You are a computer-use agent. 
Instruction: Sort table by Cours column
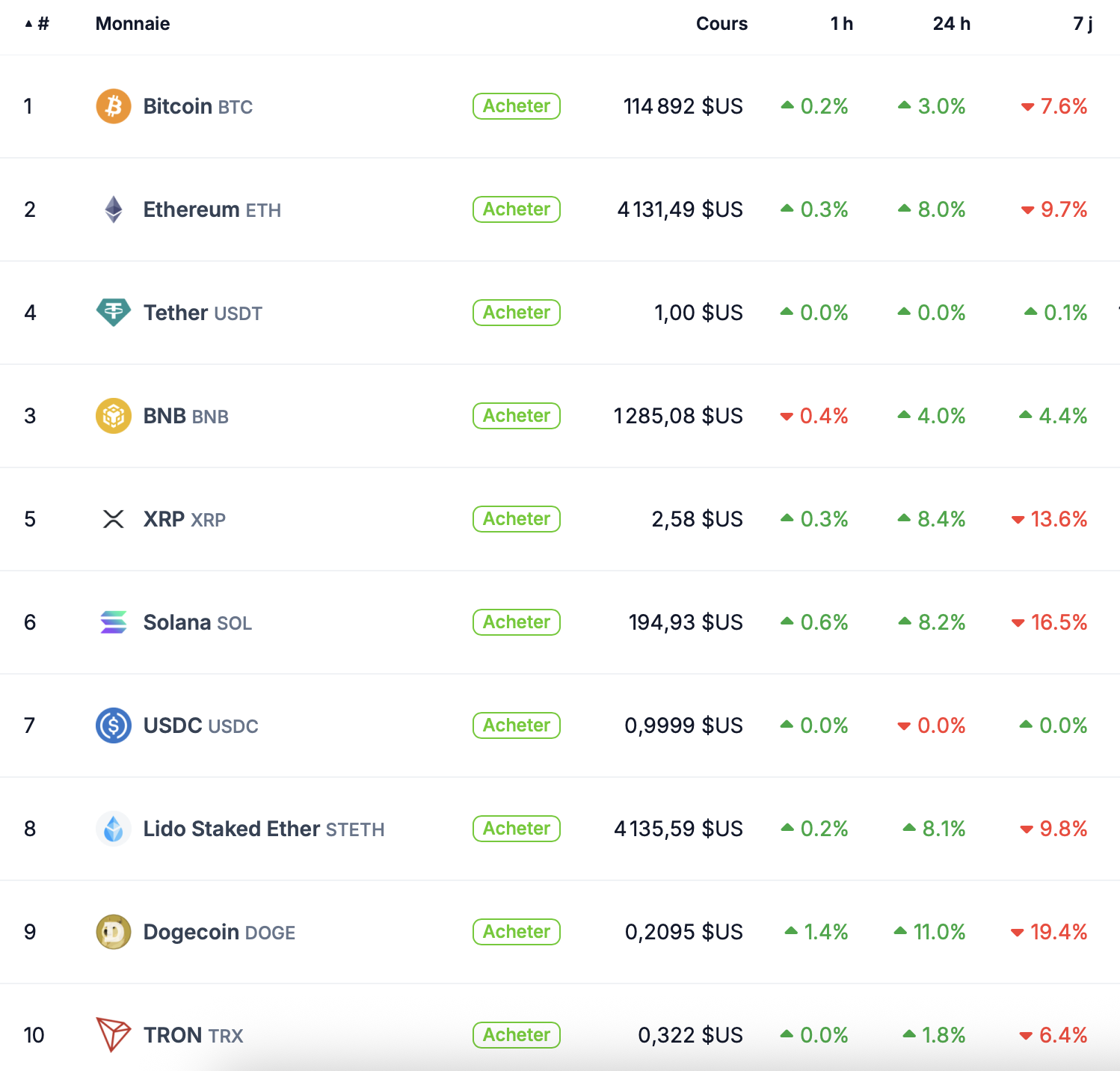[x=721, y=24]
